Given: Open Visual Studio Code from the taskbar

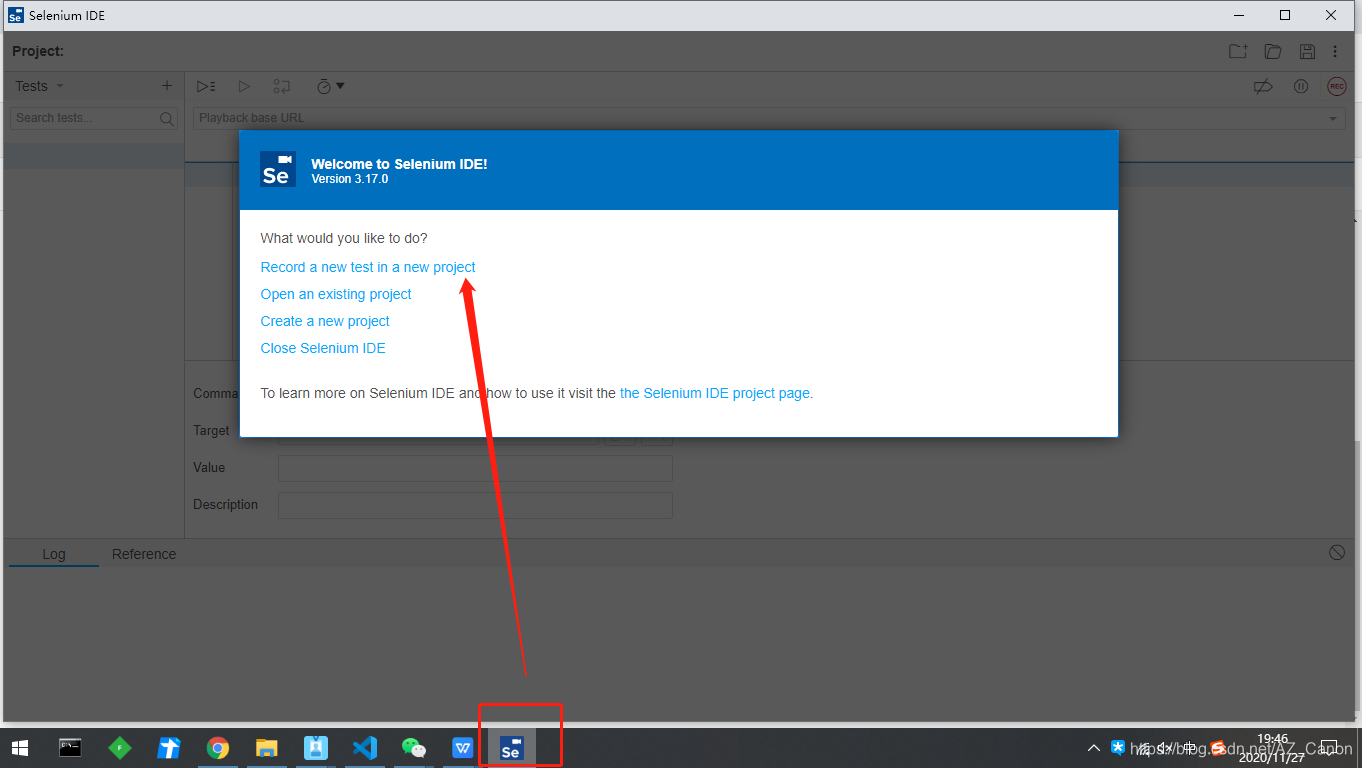Looking at the screenshot, I should tap(365, 748).
